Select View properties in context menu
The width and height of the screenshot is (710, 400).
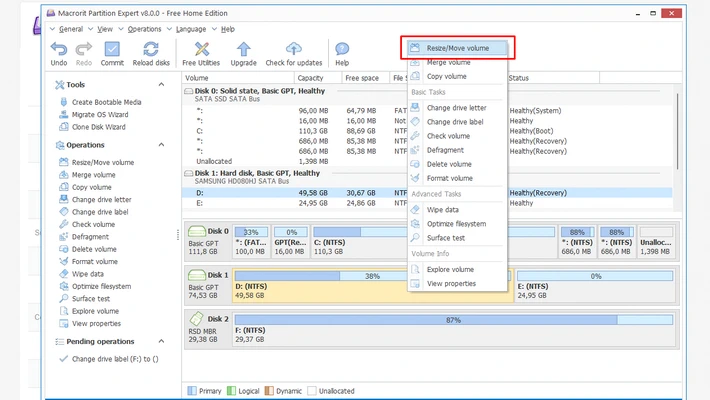457,284
